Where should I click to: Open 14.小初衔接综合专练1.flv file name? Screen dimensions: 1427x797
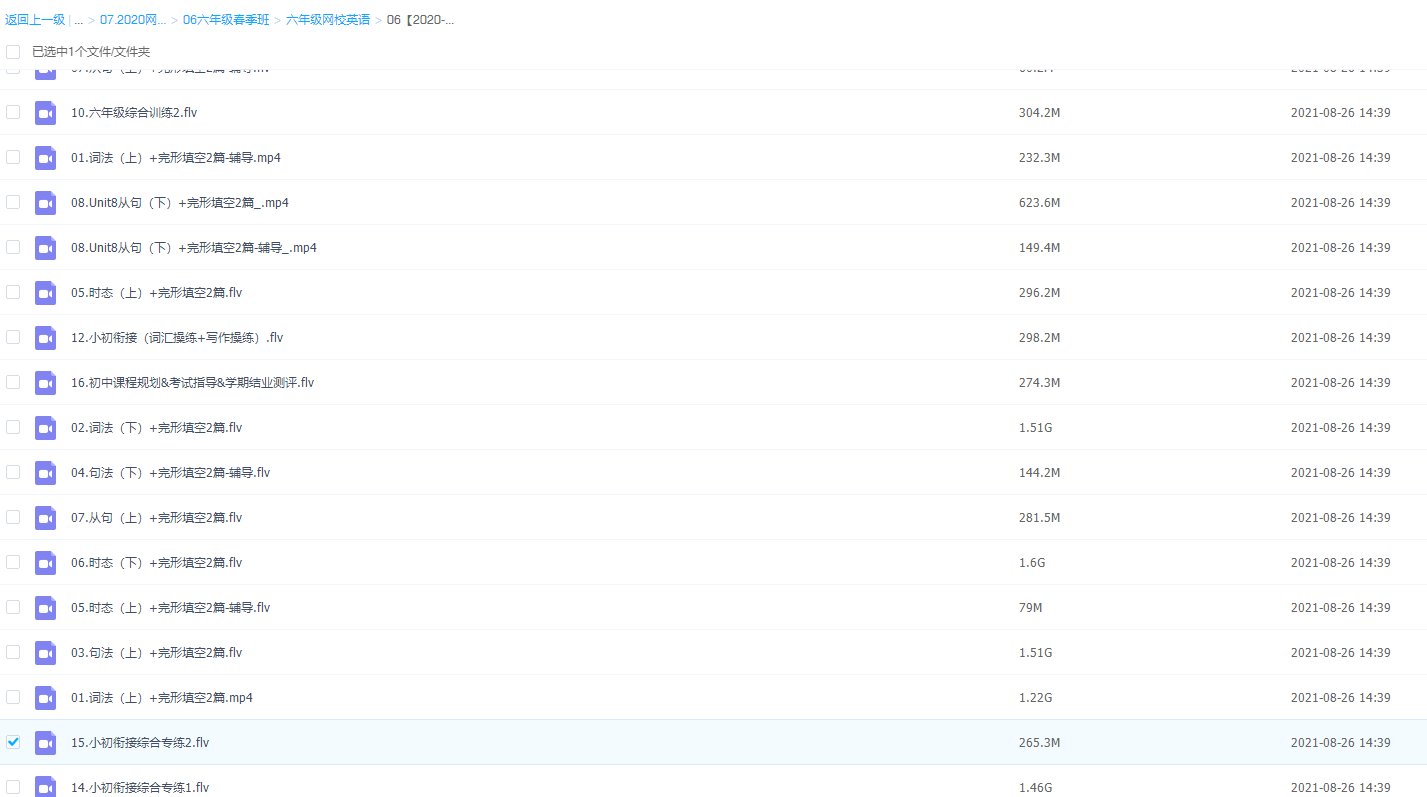click(x=140, y=788)
